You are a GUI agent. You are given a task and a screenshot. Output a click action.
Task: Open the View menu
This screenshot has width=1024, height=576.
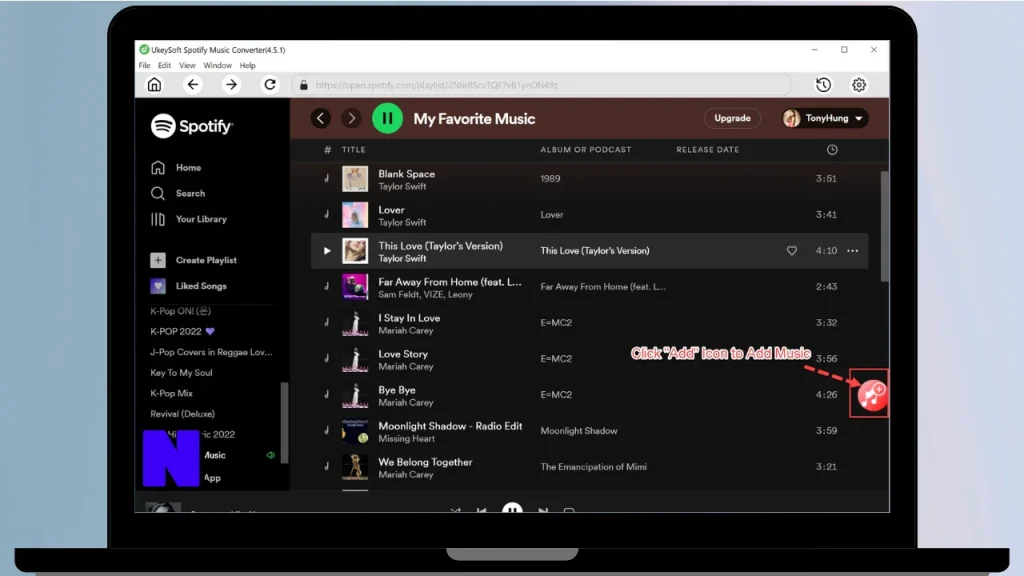coord(187,65)
